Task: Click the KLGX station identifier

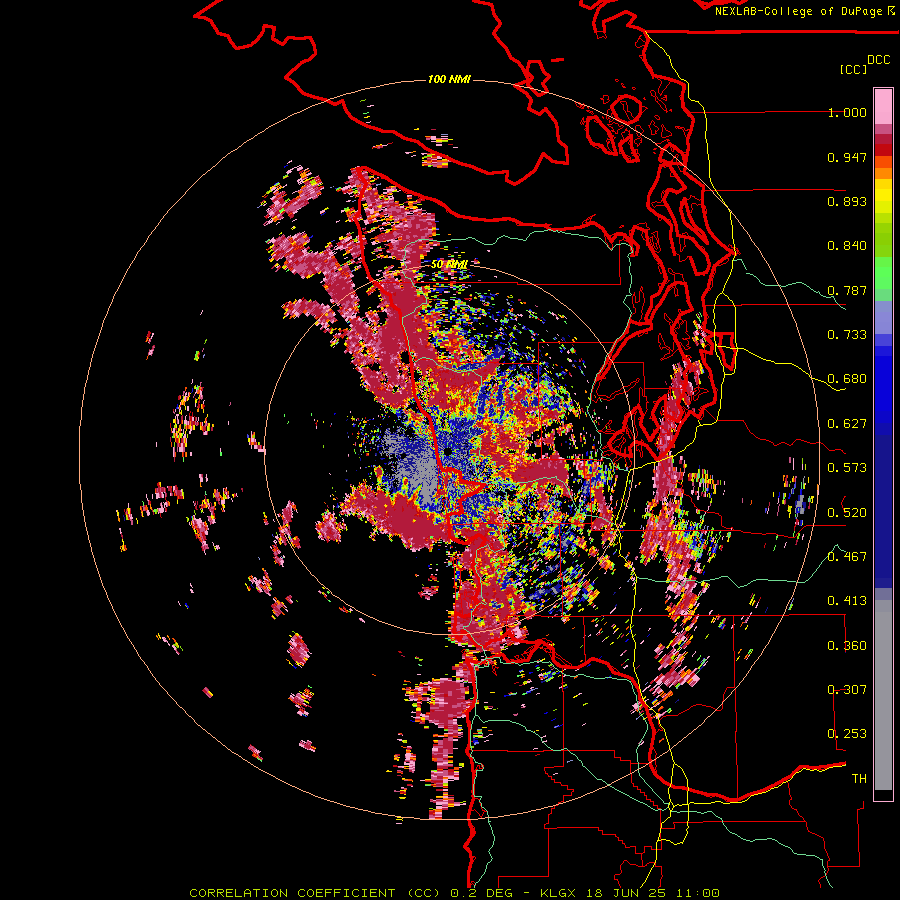Action: (560, 893)
